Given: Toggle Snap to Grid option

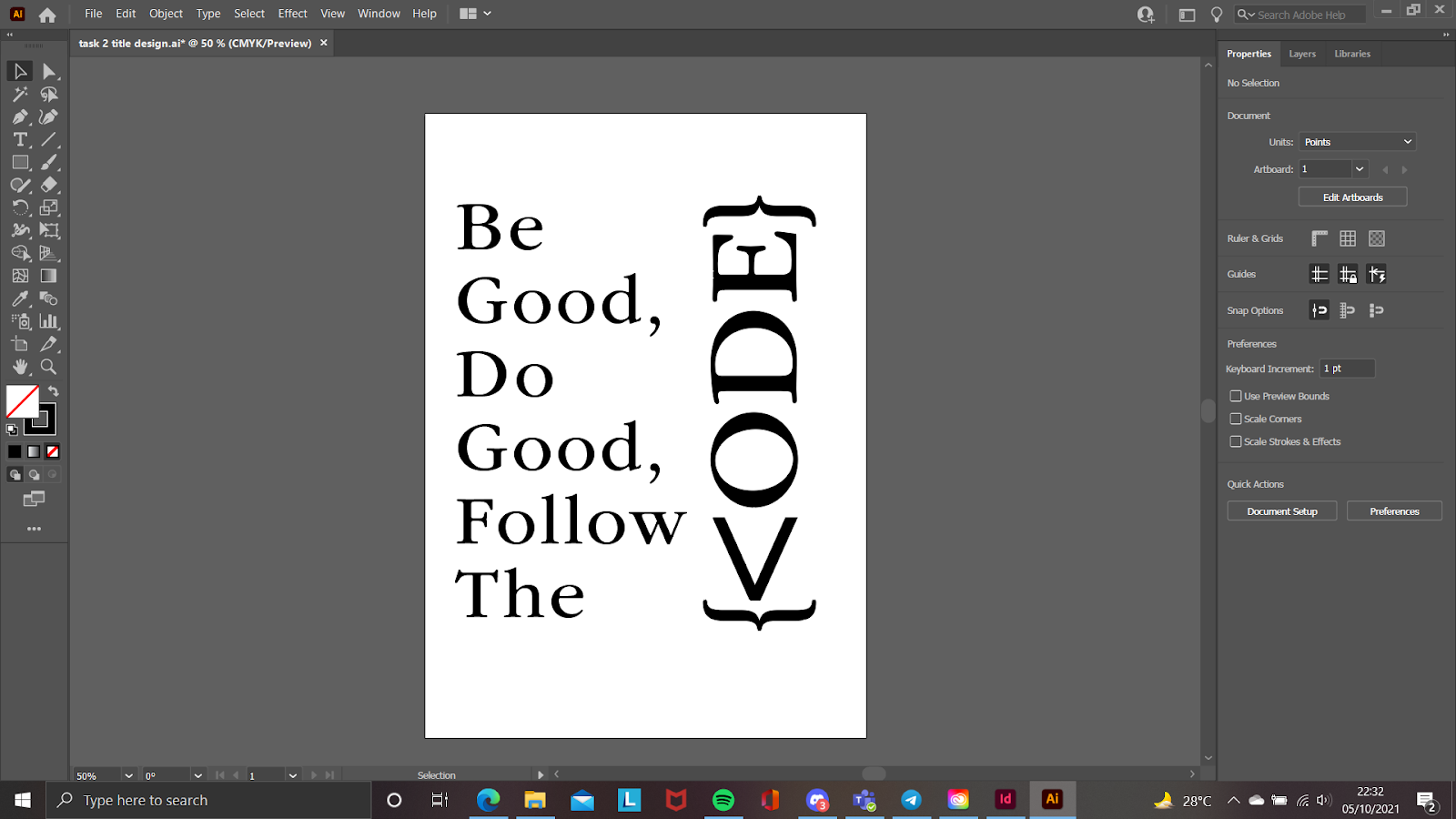Looking at the screenshot, I should pos(1348,310).
